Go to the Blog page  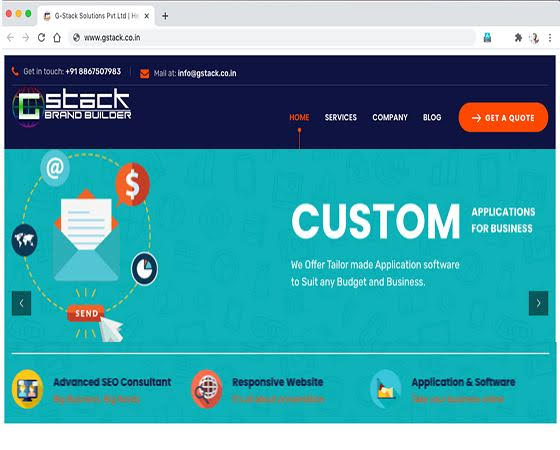click(x=432, y=118)
